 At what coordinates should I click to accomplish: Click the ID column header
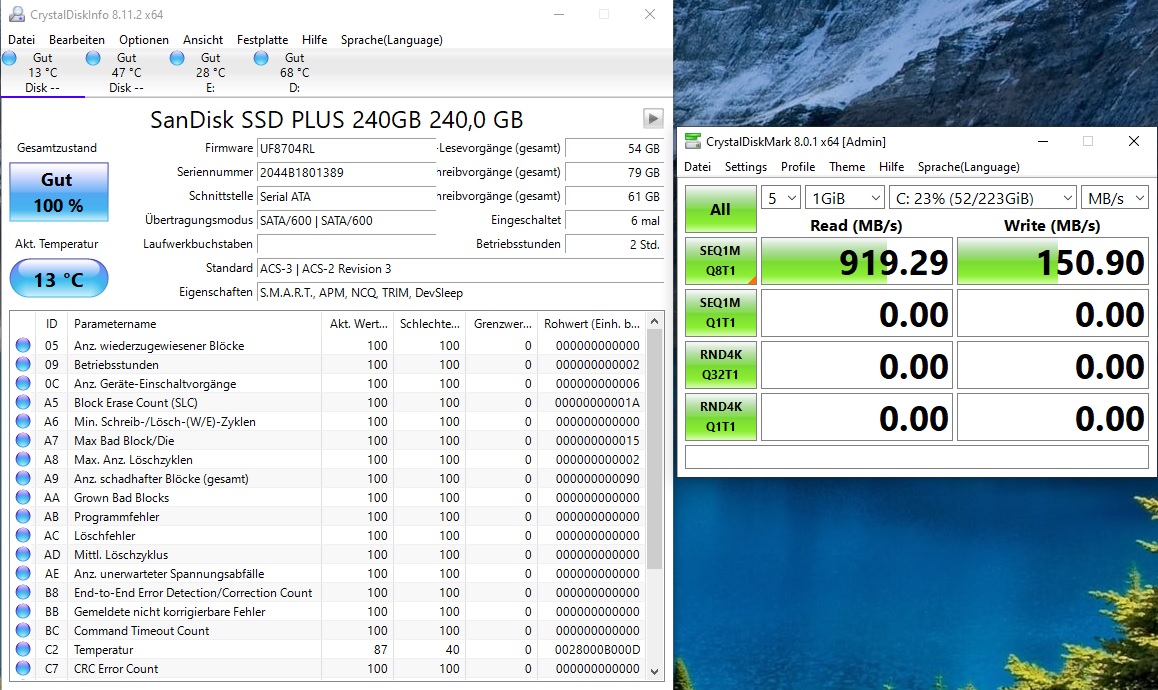coord(52,324)
